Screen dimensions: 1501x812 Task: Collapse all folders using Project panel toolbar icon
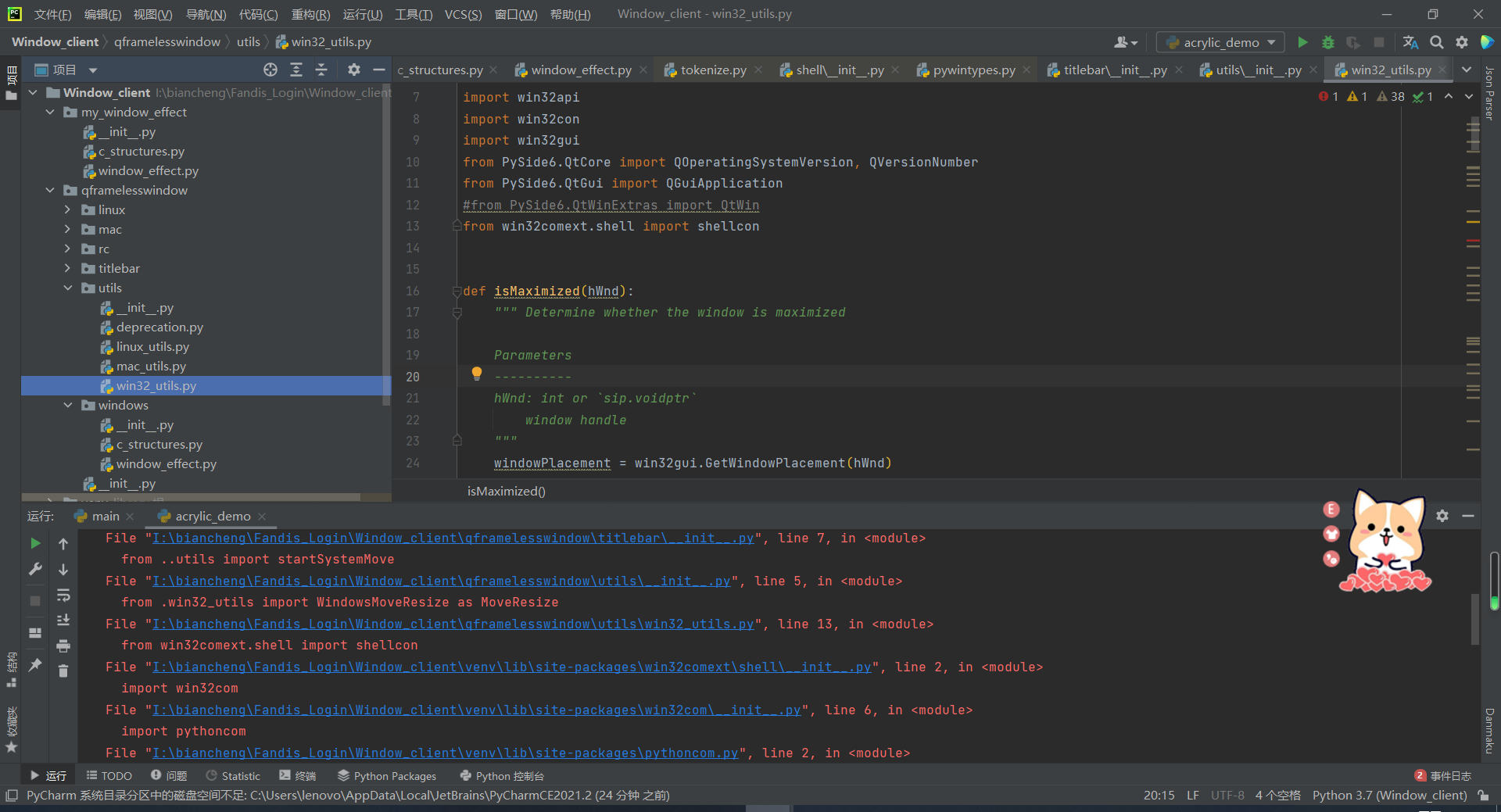point(321,70)
